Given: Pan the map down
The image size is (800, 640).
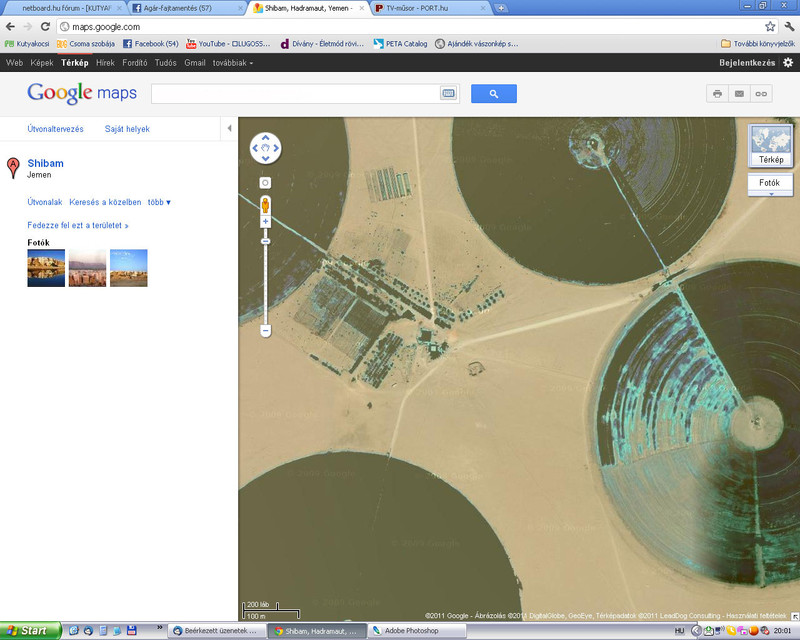Looking at the screenshot, I should pyautogui.click(x=265, y=159).
